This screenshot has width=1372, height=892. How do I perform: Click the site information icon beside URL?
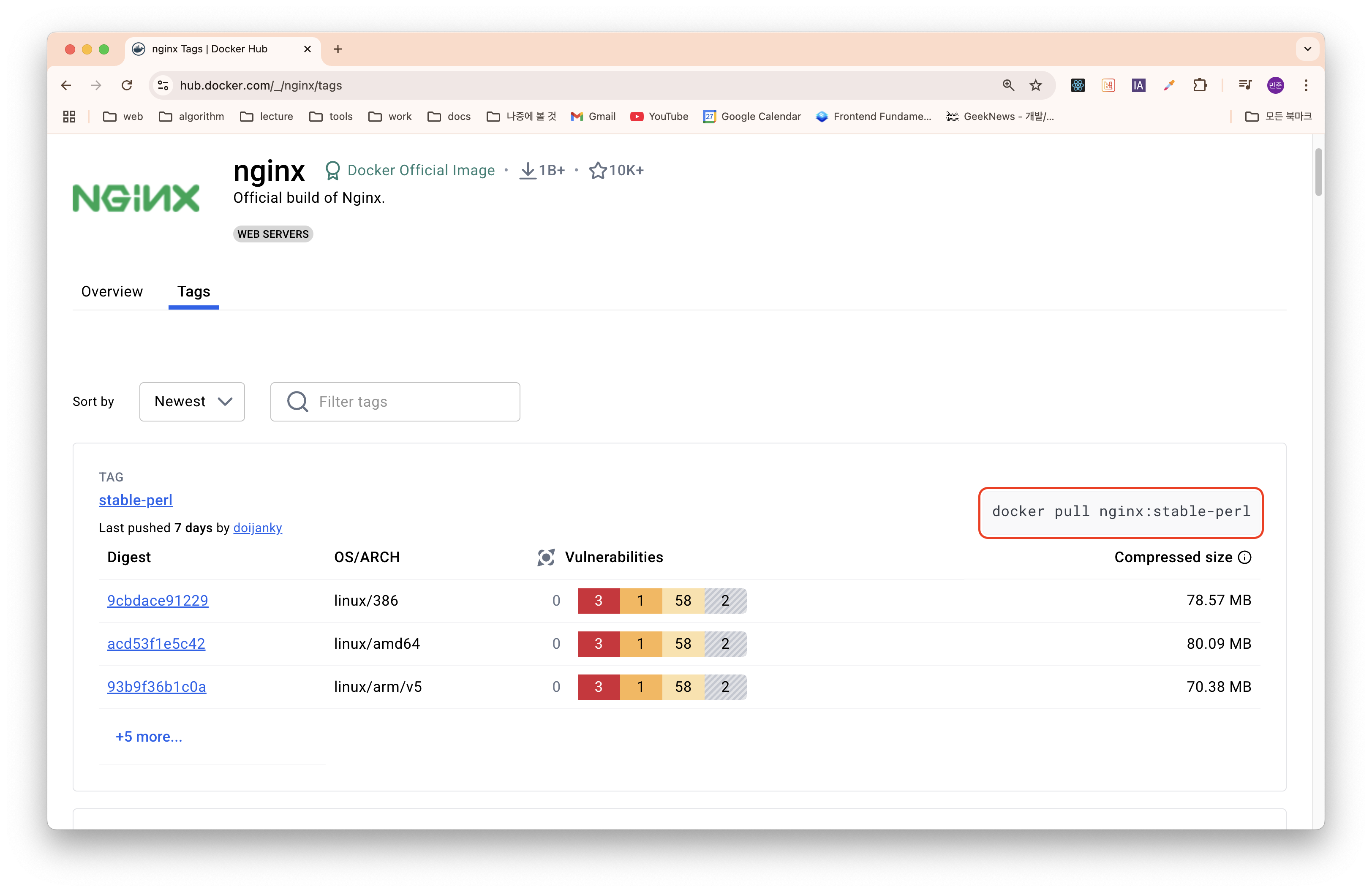click(163, 85)
